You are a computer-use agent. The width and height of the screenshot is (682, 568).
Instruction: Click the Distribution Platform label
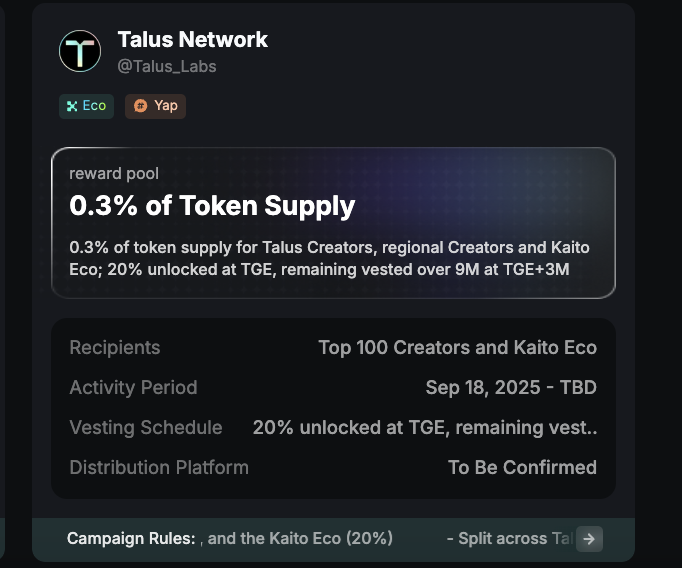[158, 468]
